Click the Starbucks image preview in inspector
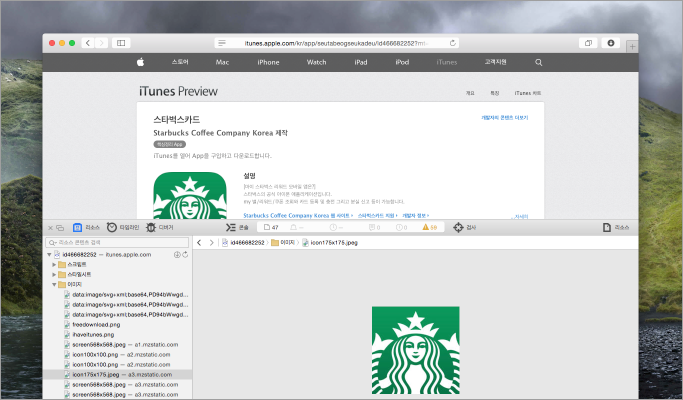Screen dimensions: 683x400 click(416, 350)
